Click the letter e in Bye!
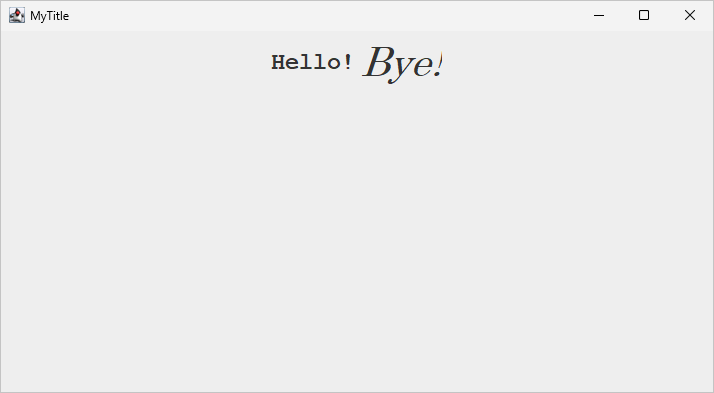This screenshot has height=393, width=714. [423, 67]
